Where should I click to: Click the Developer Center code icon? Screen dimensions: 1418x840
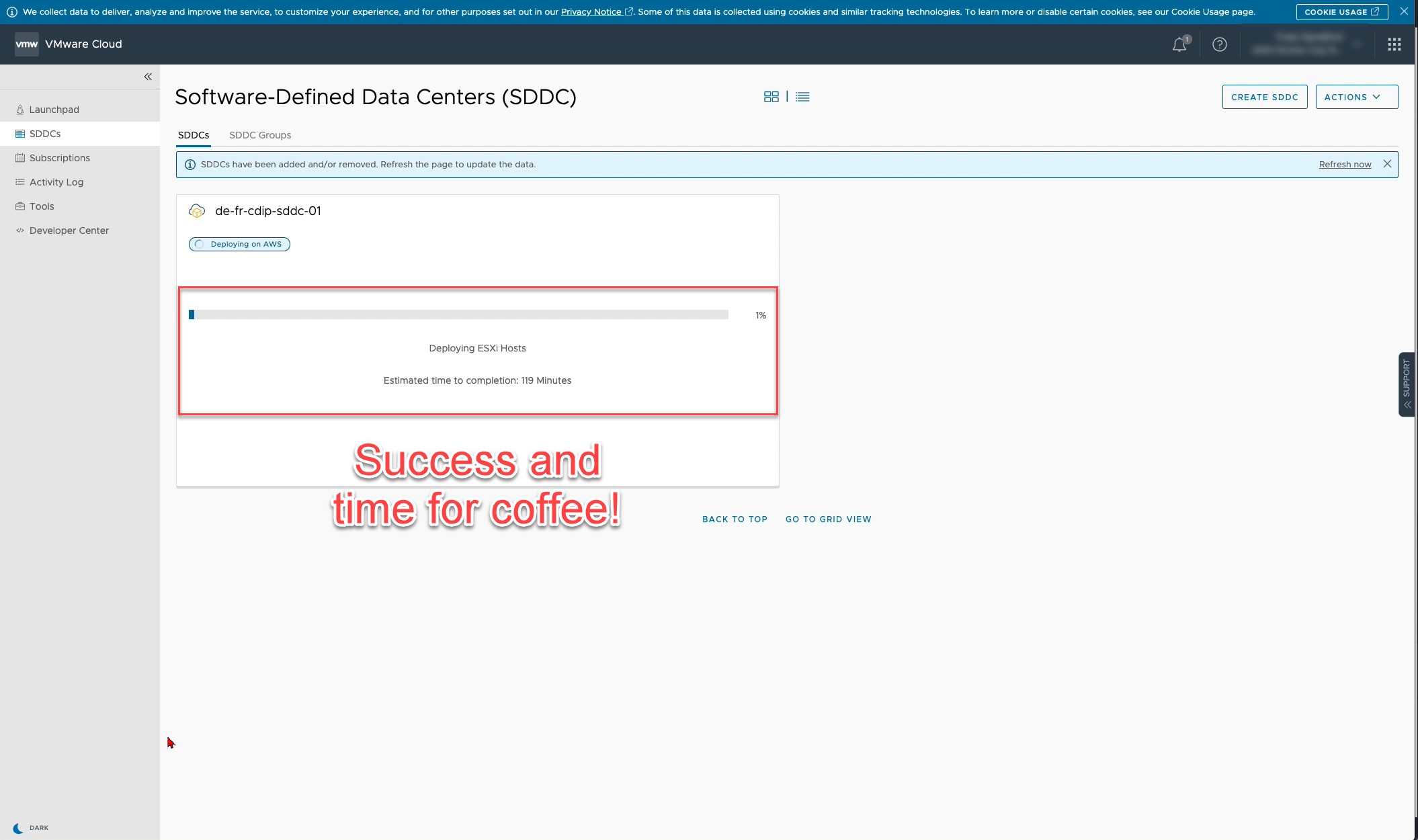(x=20, y=230)
